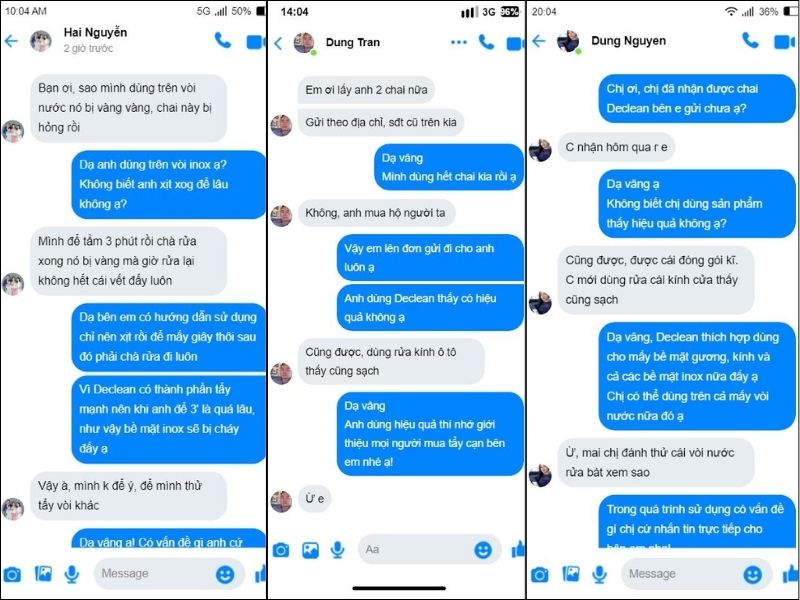The image size is (800, 600).
Task: Open the camera in Hai Nguyễn chat
Action: click(x=12, y=575)
